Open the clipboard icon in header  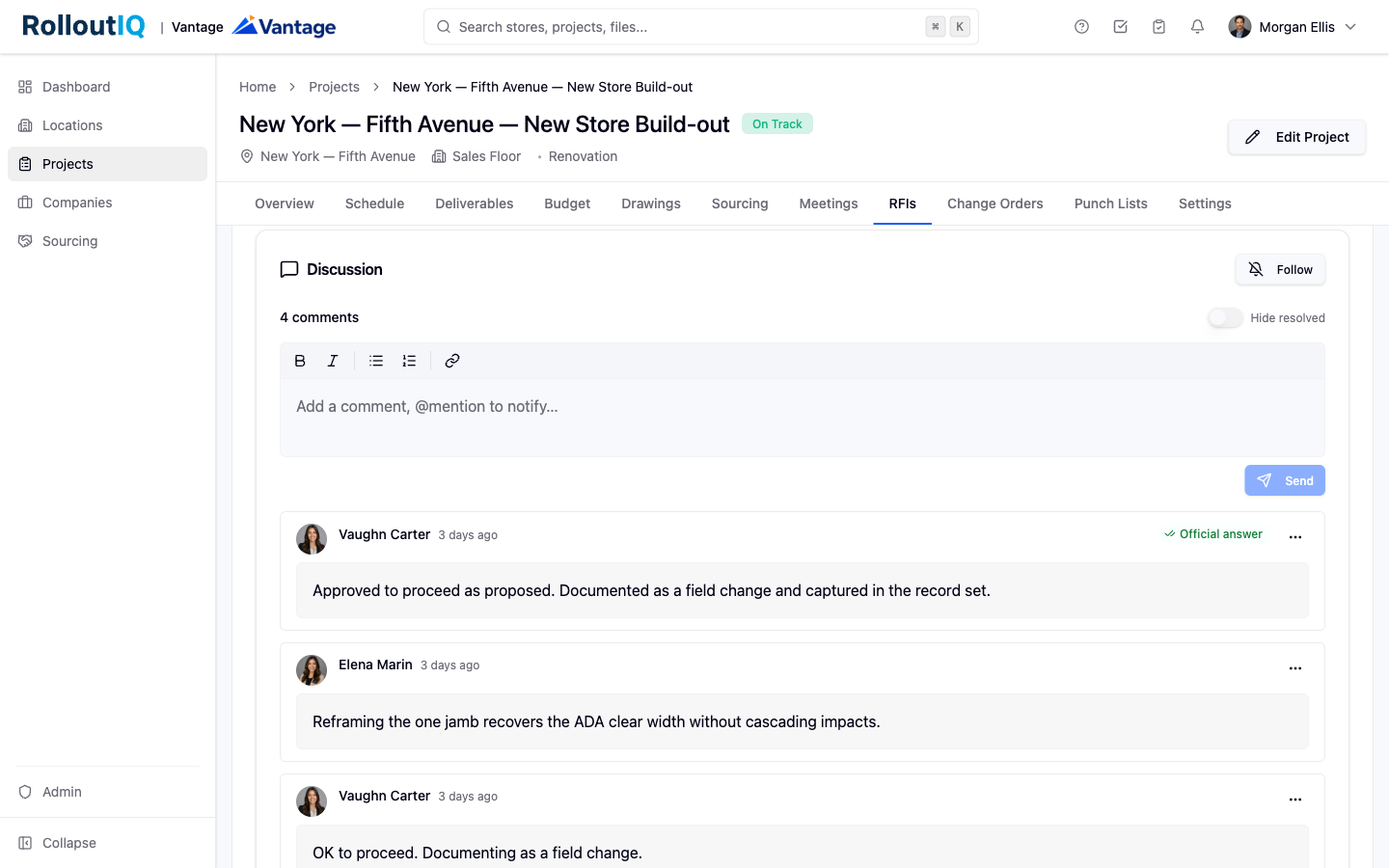tap(1158, 27)
